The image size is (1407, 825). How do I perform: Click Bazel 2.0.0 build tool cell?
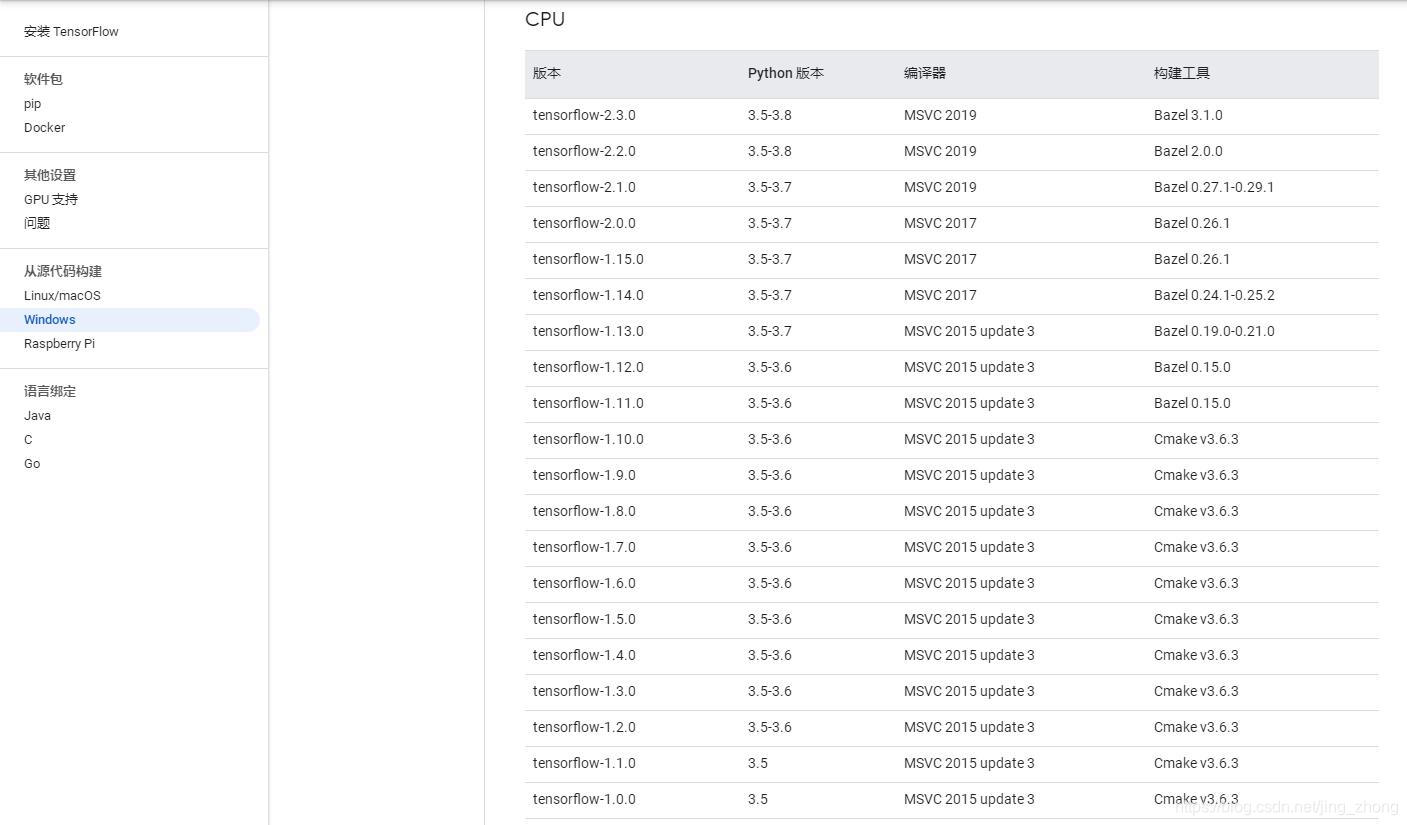(x=1188, y=151)
